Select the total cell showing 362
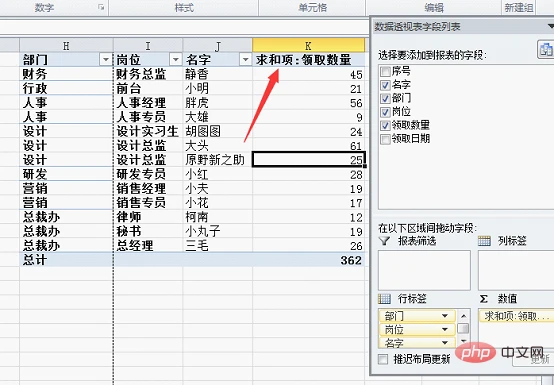This screenshot has height=385, width=554. click(x=308, y=260)
